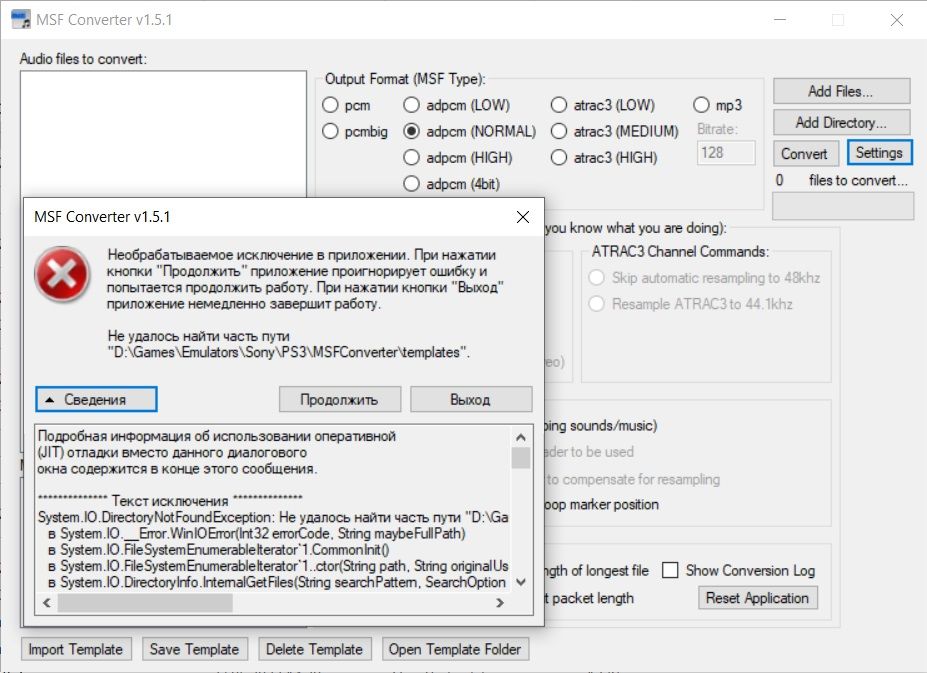927x673 pixels.
Task: Click System.IO.__Error.WinIOError stack line
Action: click(257, 533)
